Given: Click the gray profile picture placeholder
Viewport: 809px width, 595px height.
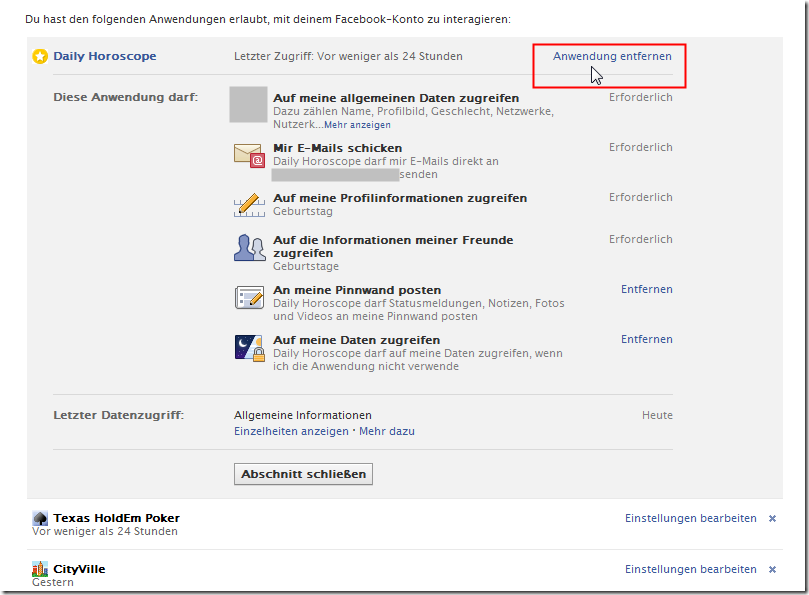Looking at the screenshot, I should click(248, 104).
